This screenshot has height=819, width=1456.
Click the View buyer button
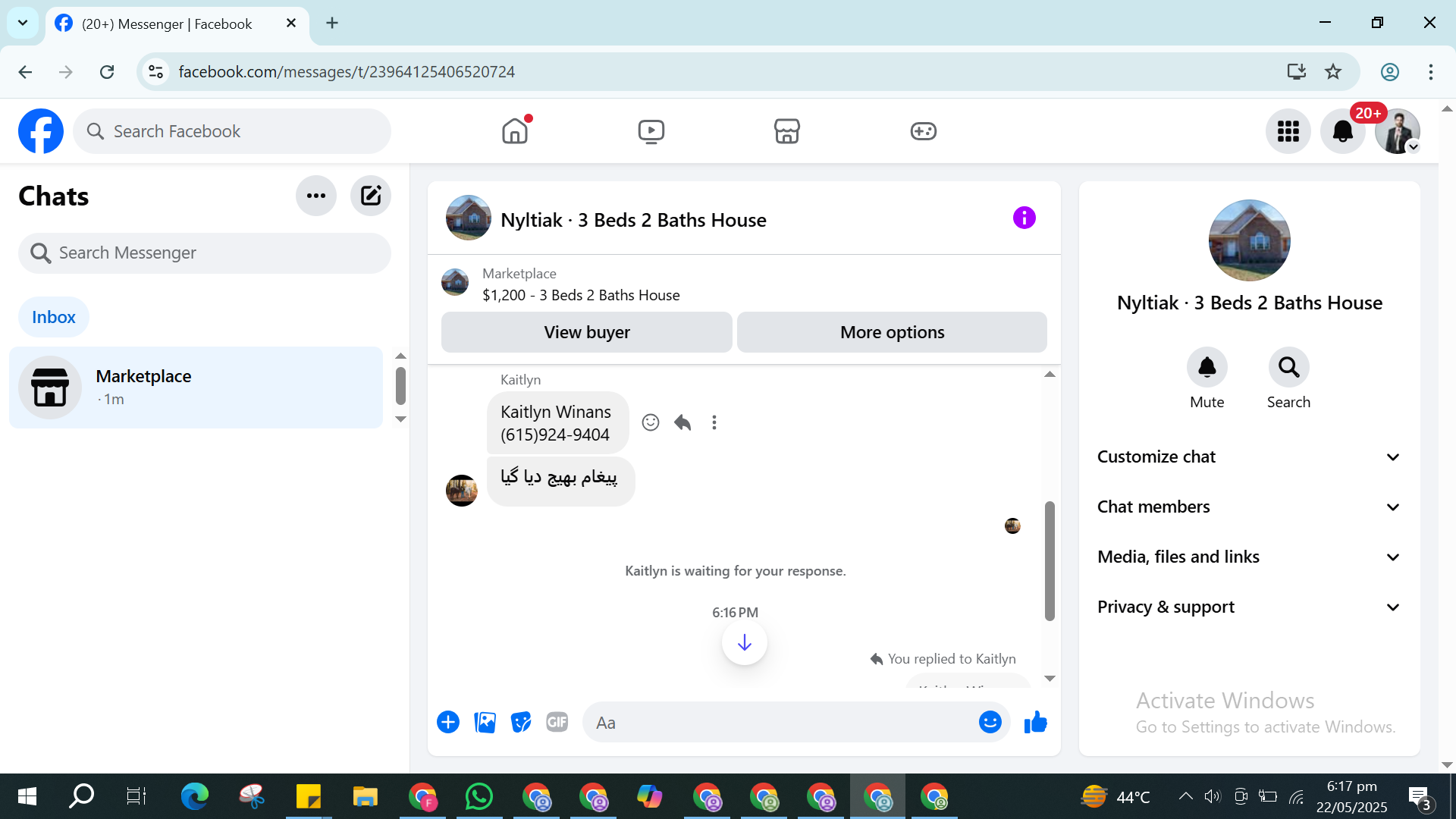point(587,332)
